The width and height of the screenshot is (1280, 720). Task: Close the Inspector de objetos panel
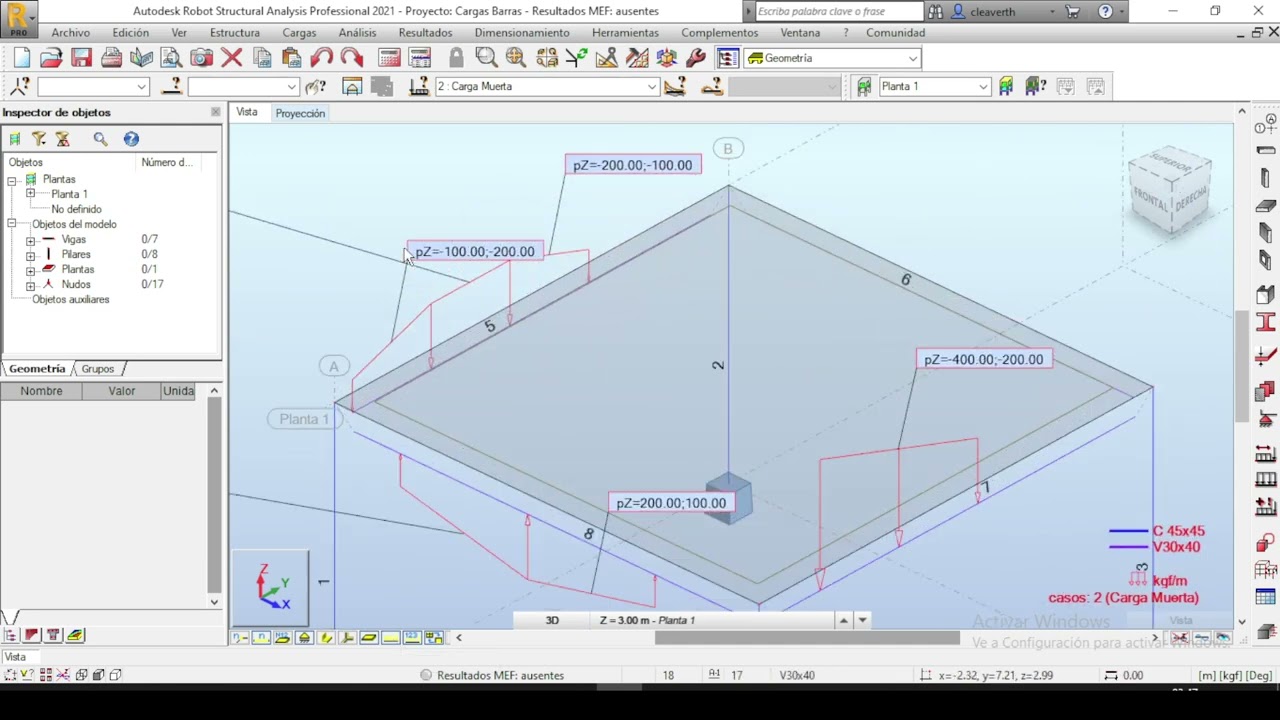pyautogui.click(x=215, y=112)
